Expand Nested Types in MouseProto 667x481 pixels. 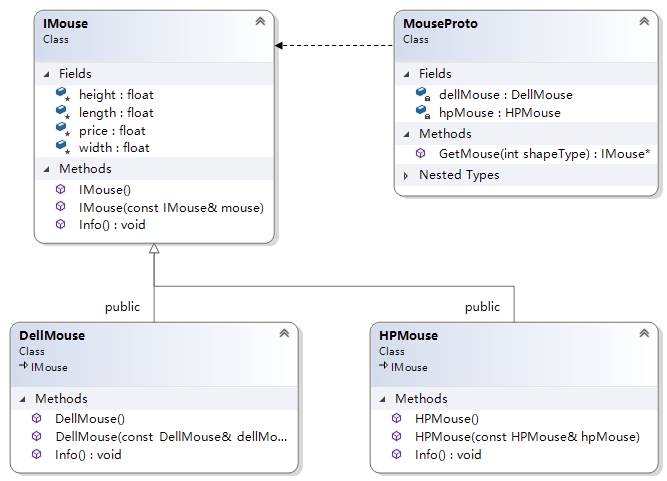(x=406, y=176)
